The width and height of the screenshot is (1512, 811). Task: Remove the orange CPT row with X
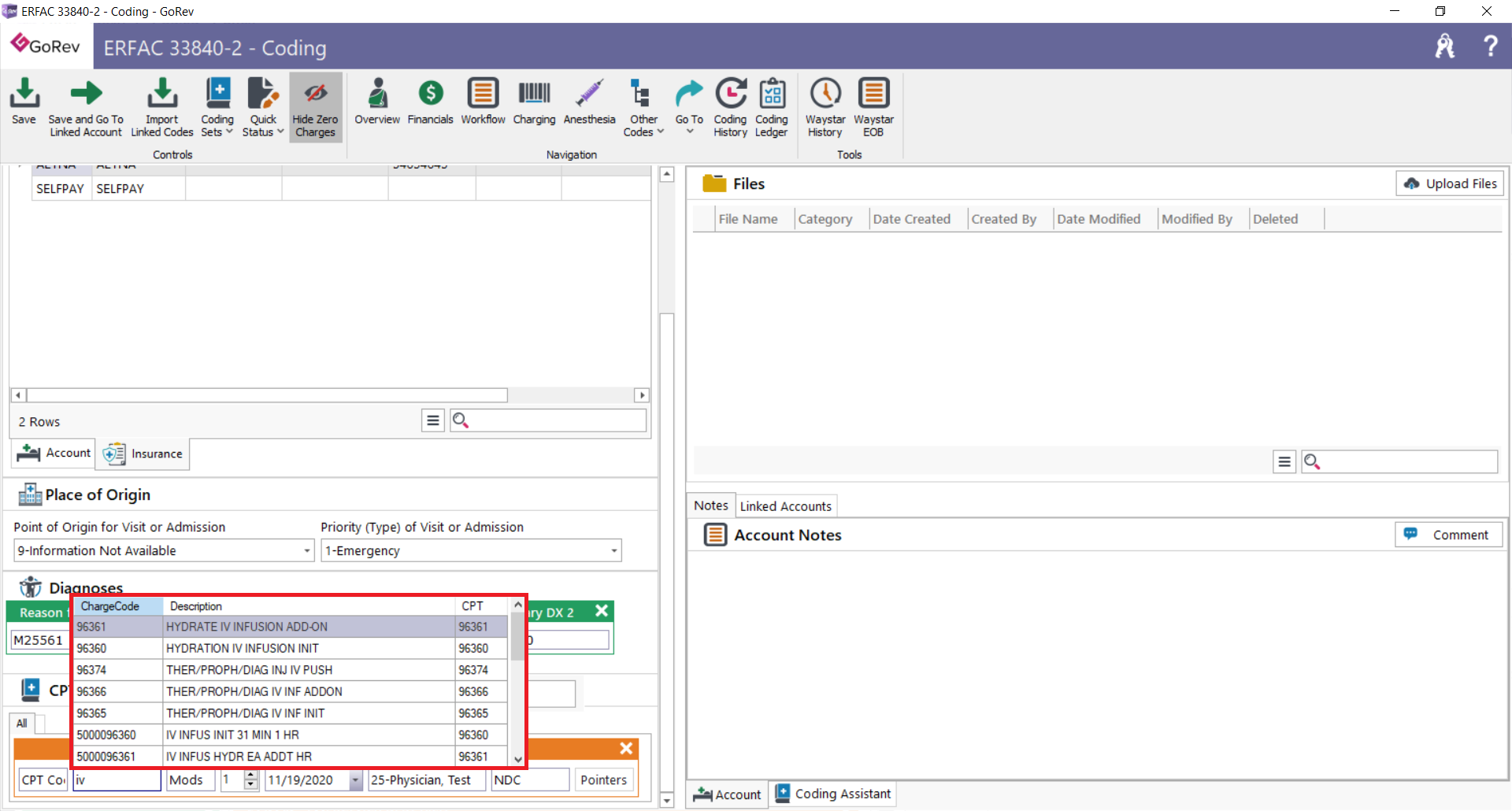(x=626, y=748)
